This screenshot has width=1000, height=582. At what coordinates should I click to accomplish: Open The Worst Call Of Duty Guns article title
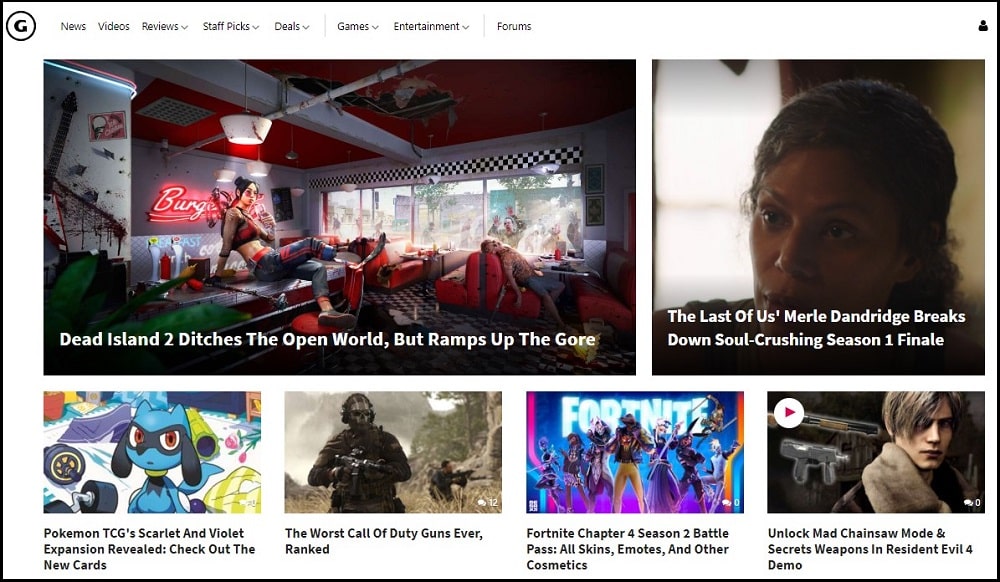pos(384,541)
